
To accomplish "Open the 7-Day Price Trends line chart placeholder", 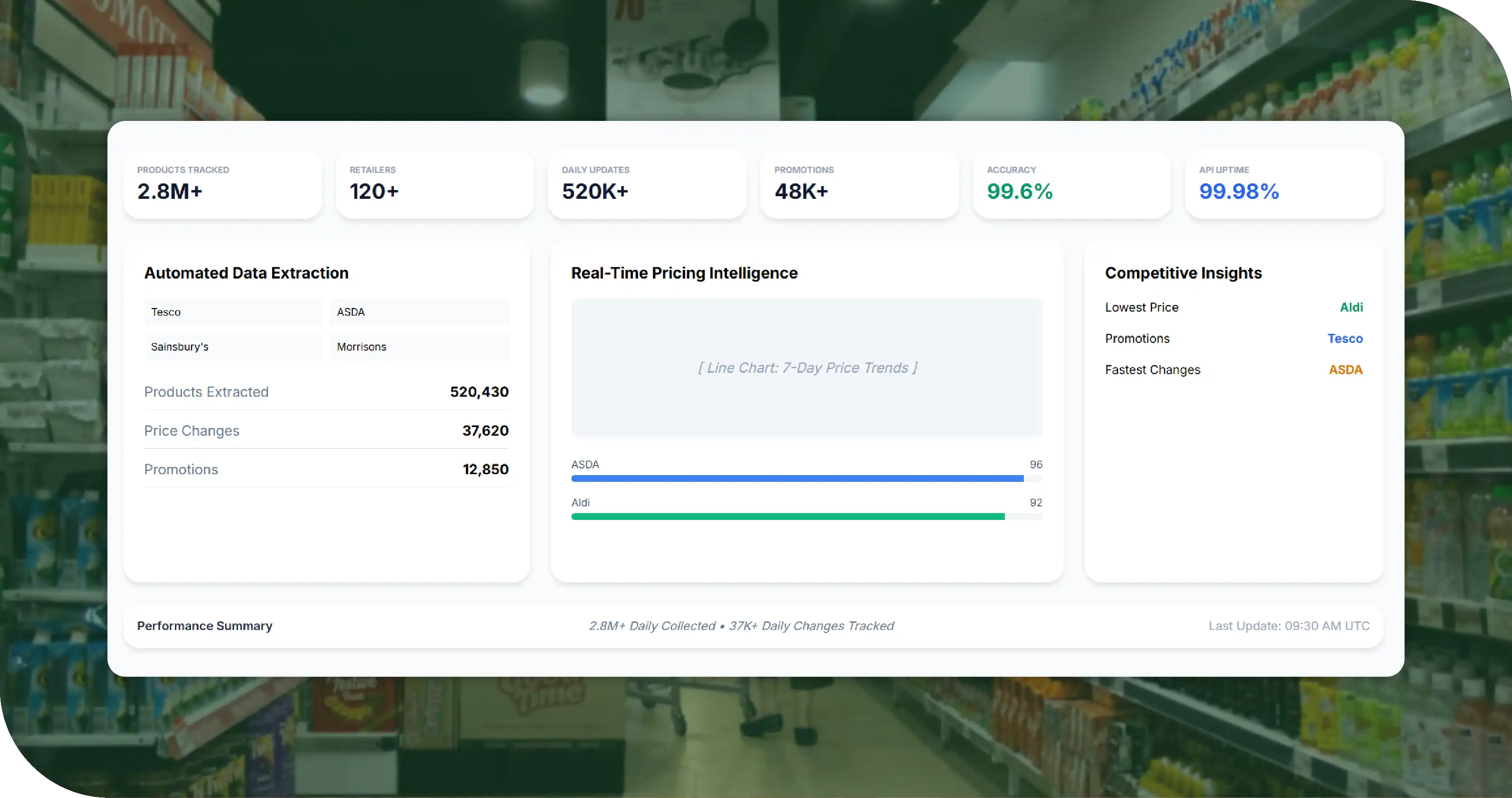I will pyautogui.click(x=807, y=368).
